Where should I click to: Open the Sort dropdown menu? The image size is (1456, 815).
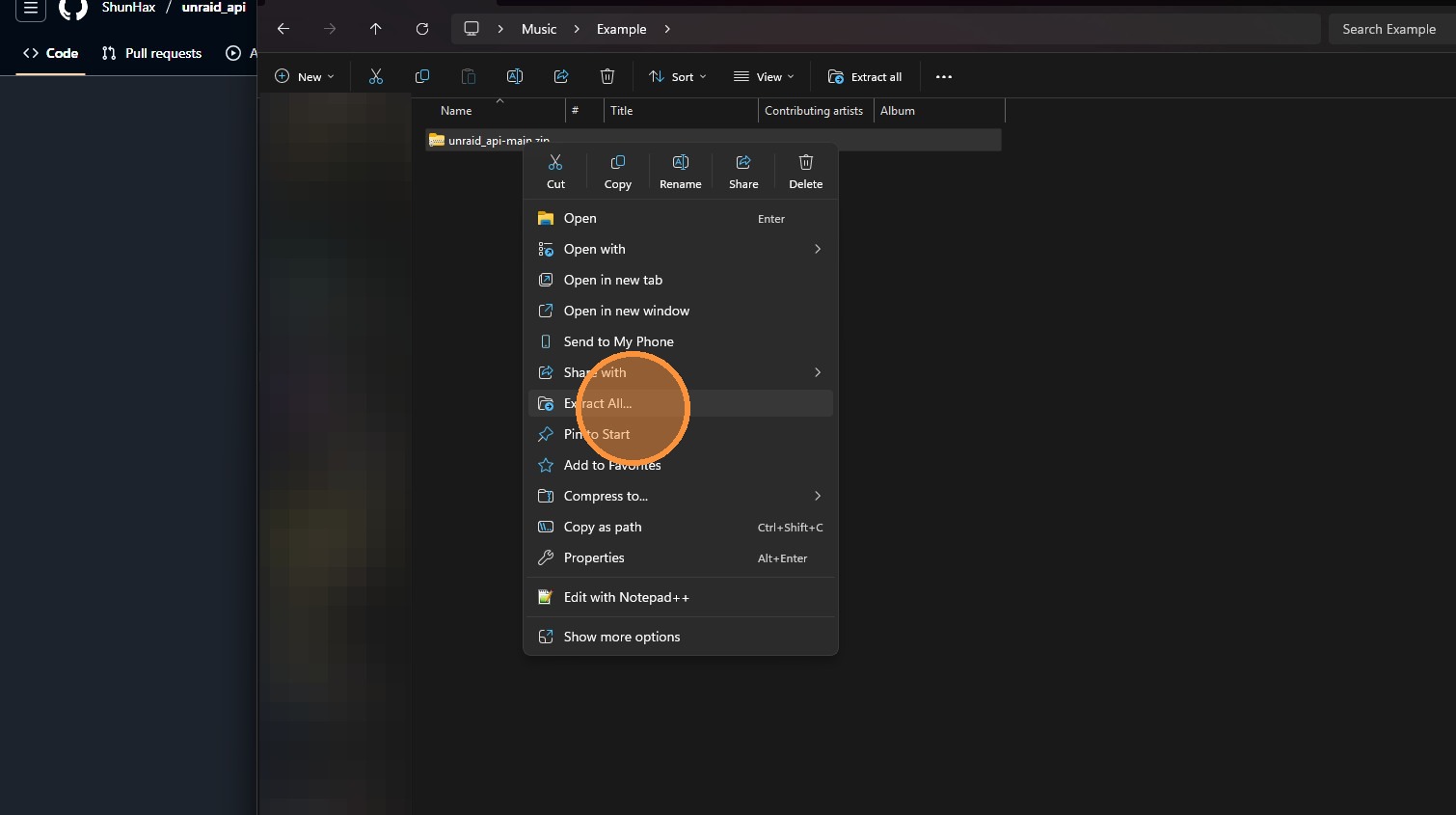[678, 77]
